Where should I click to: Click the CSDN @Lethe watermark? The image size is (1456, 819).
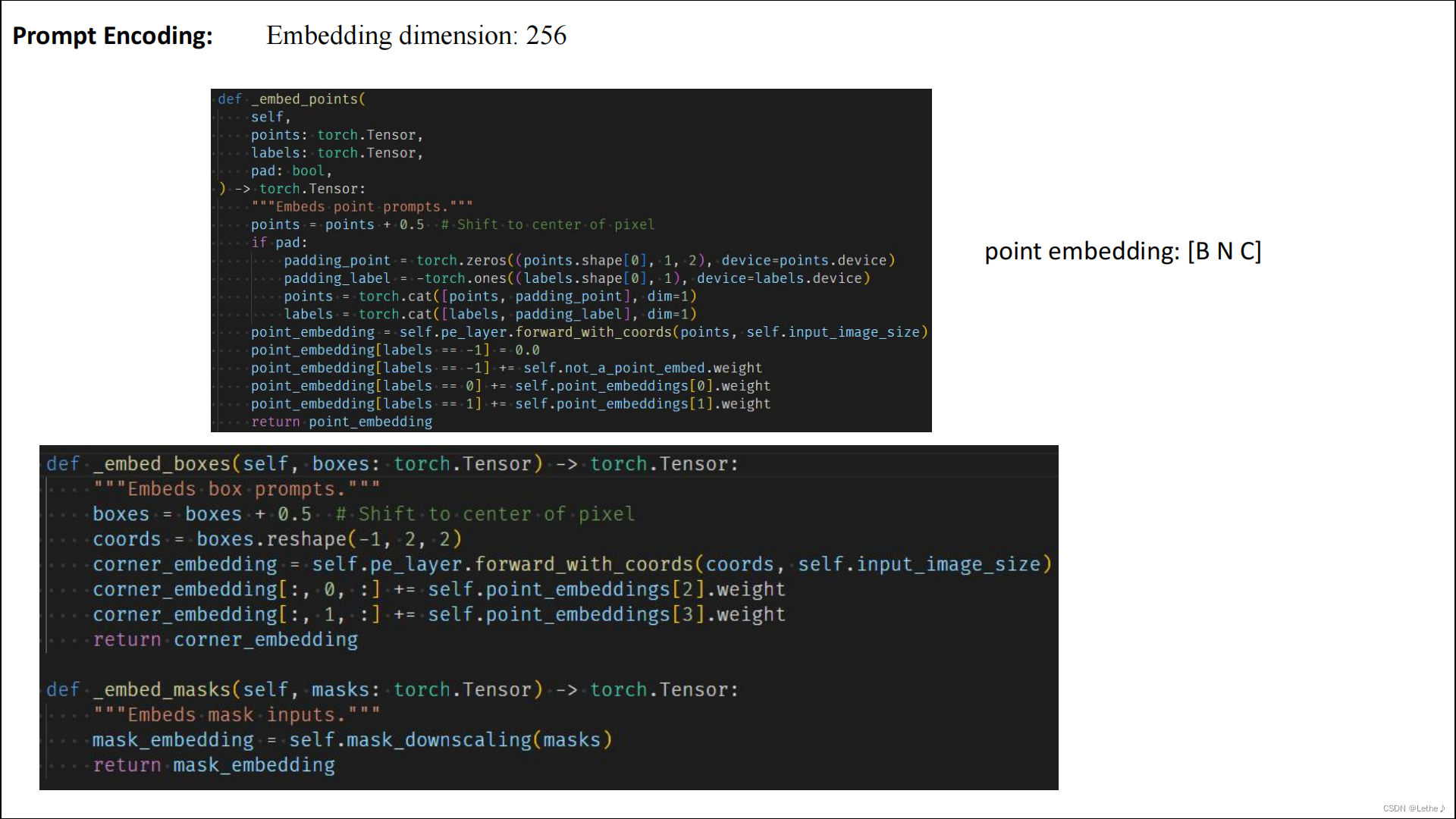point(1413,808)
